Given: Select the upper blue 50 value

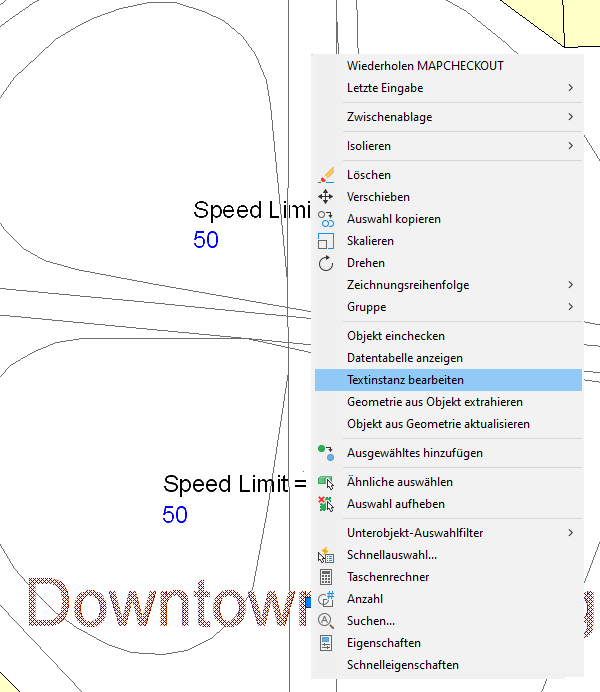Looking at the screenshot, I should coord(206,240).
